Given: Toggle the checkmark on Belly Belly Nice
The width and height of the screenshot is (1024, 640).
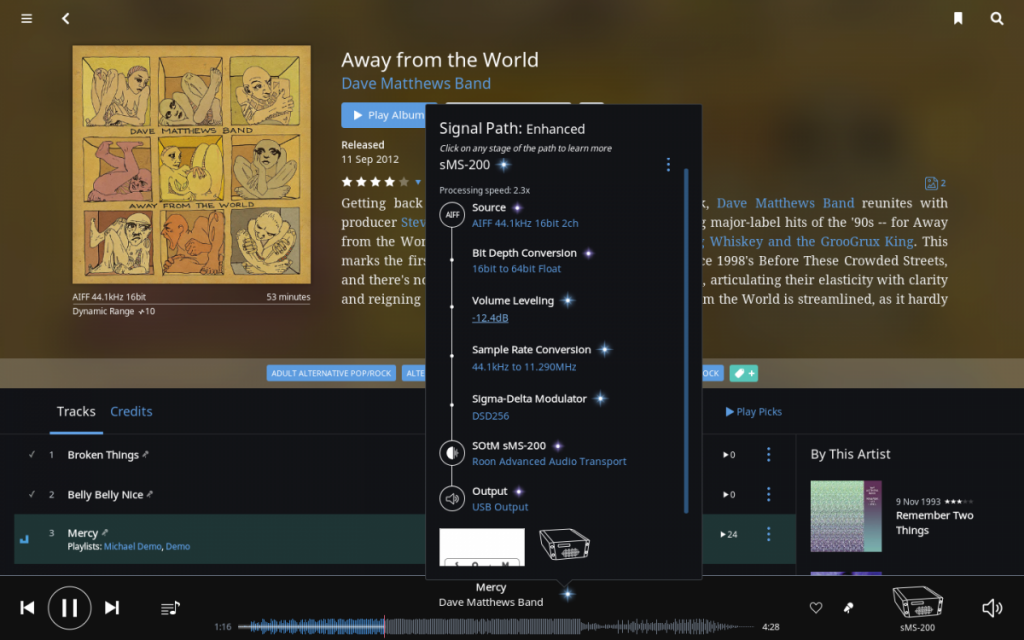Looking at the screenshot, I should 31,494.
